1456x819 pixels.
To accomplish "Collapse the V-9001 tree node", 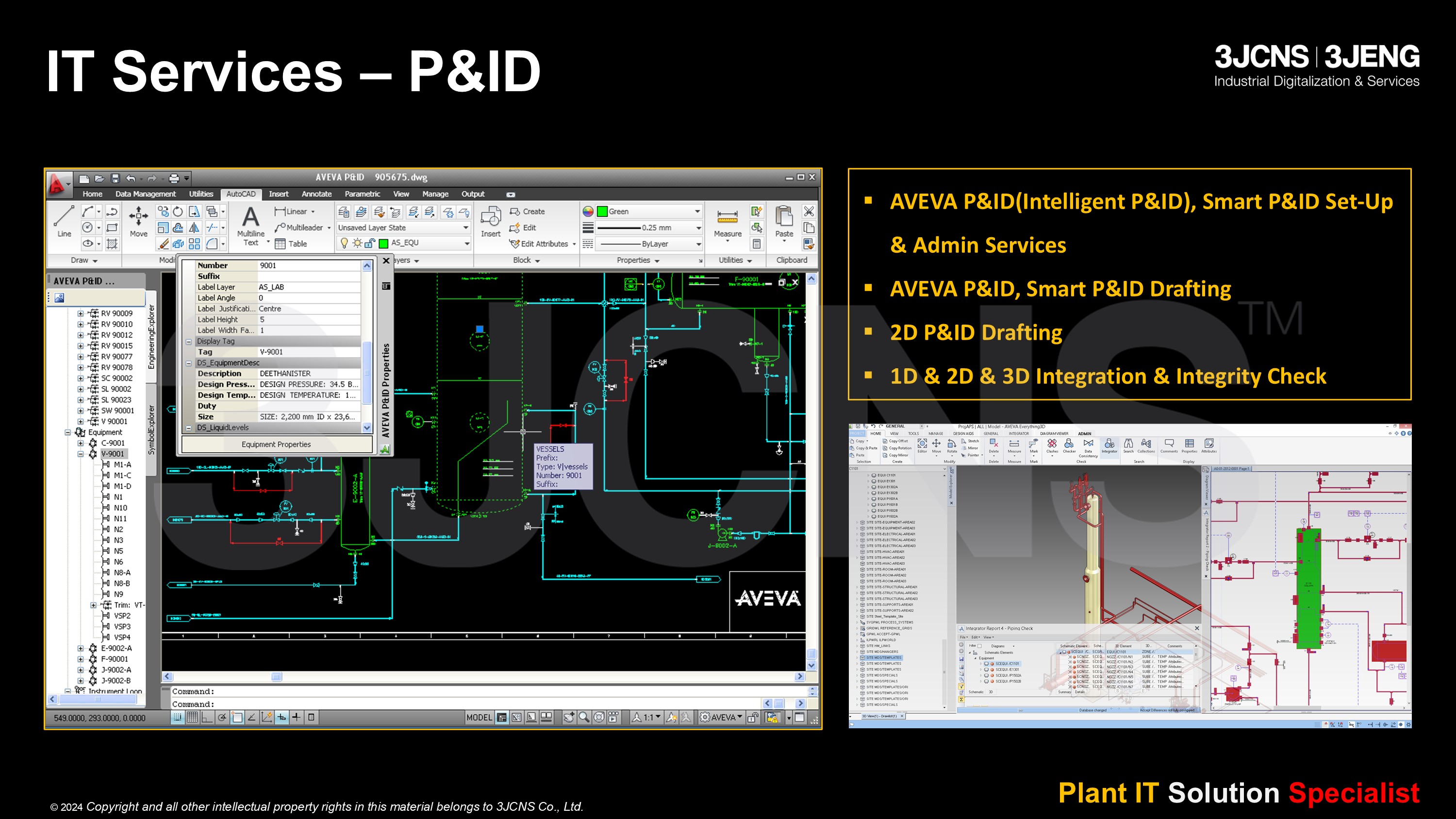I will click(x=80, y=454).
